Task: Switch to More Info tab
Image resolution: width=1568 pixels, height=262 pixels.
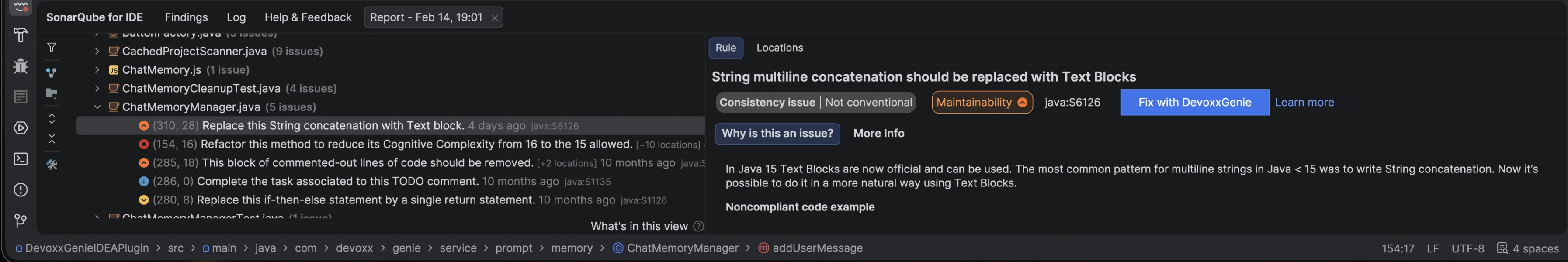Action: [x=878, y=134]
